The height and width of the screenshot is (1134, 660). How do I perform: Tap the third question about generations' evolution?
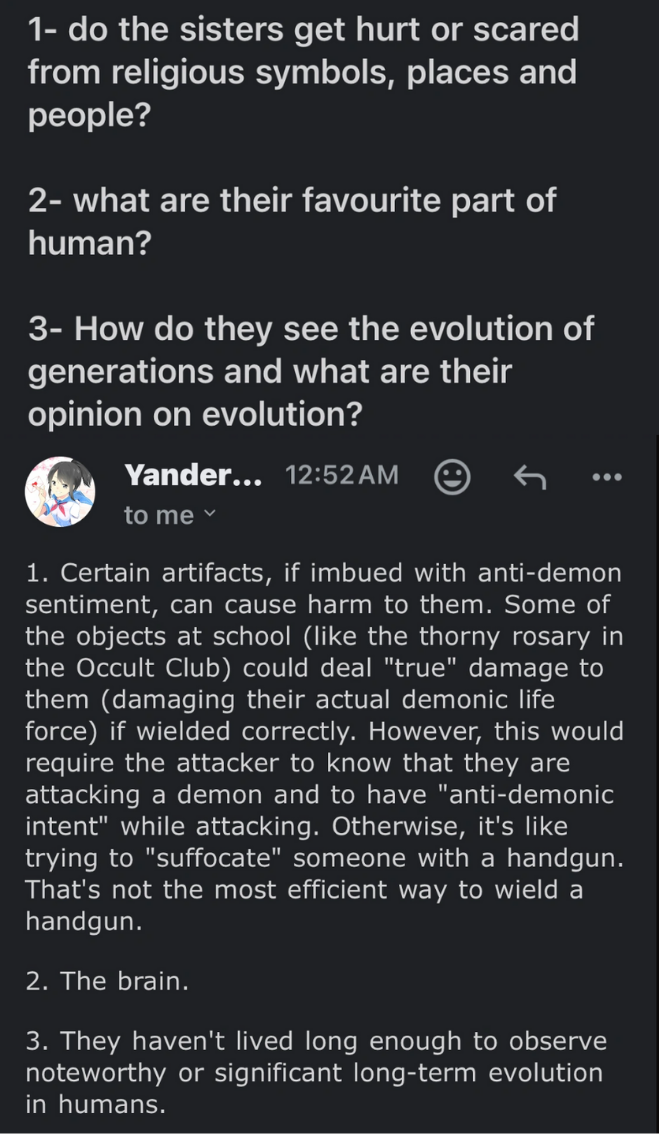pyautogui.click(x=311, y=370)
